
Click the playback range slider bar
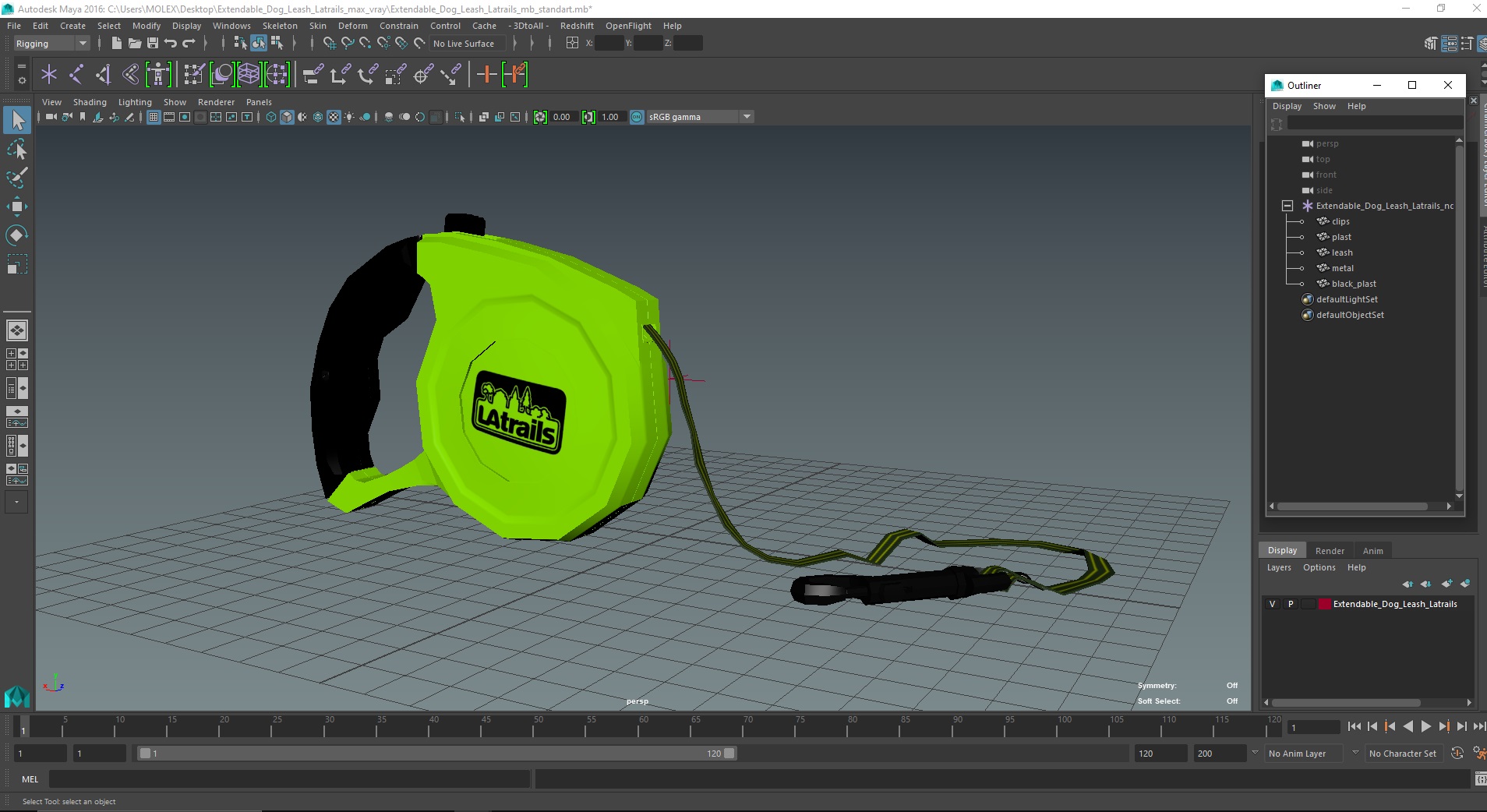click(436, 754)
